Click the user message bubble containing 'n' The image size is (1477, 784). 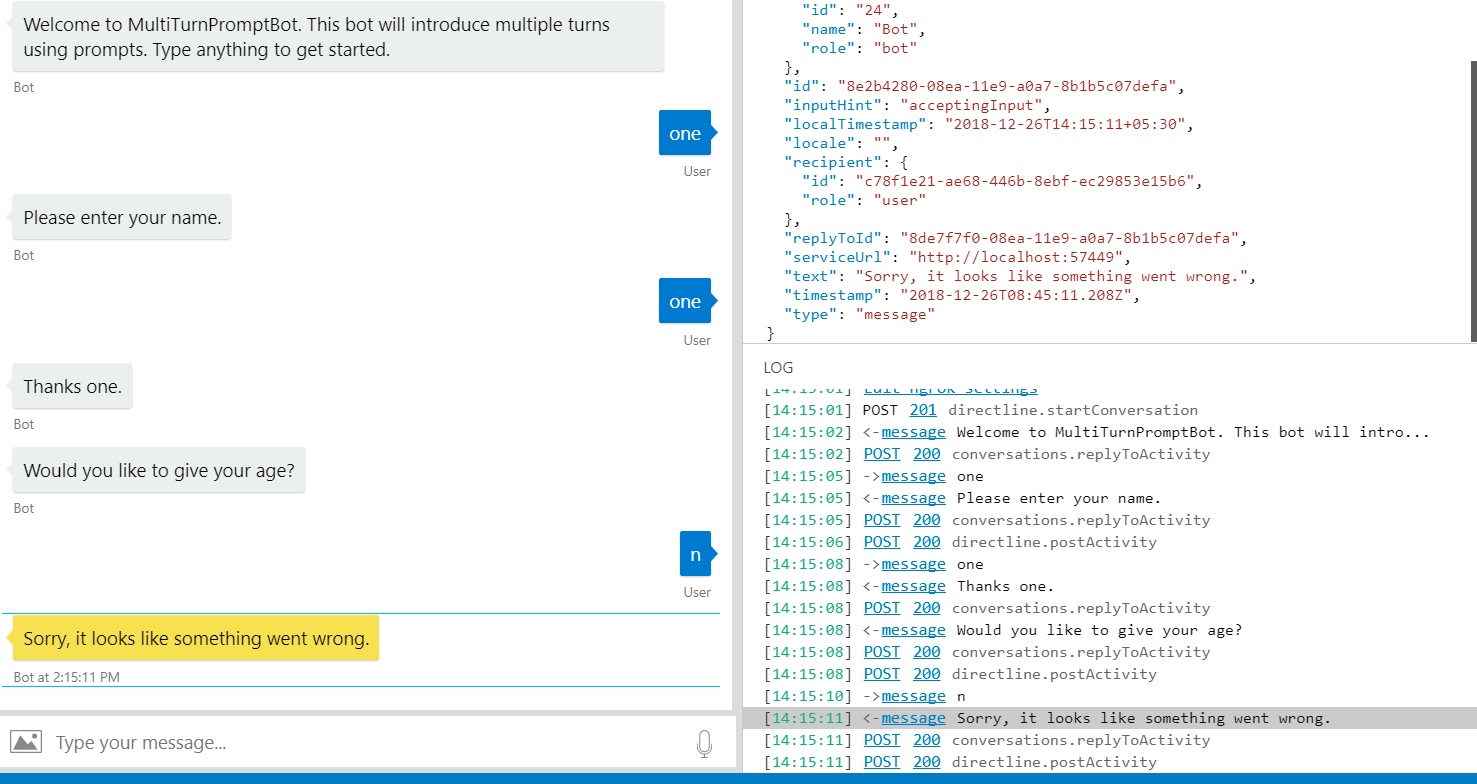point(696,553)
